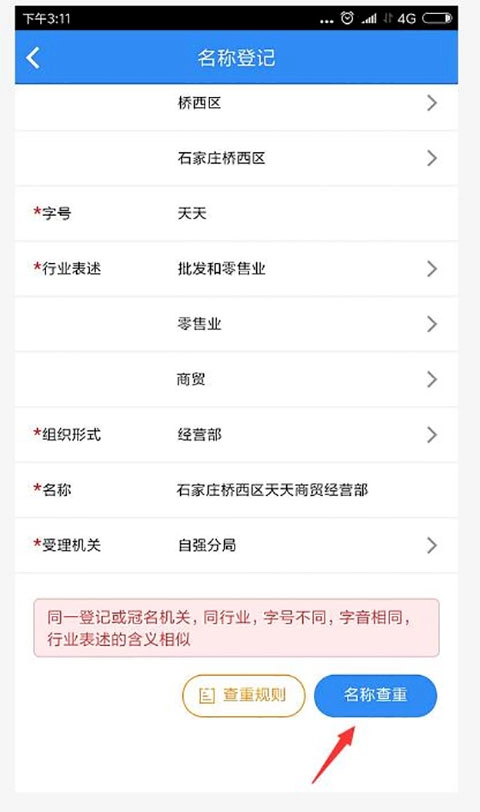Tap the signal strength bars icon
This screenshot has height=812, width=480.
click(369, 19)
